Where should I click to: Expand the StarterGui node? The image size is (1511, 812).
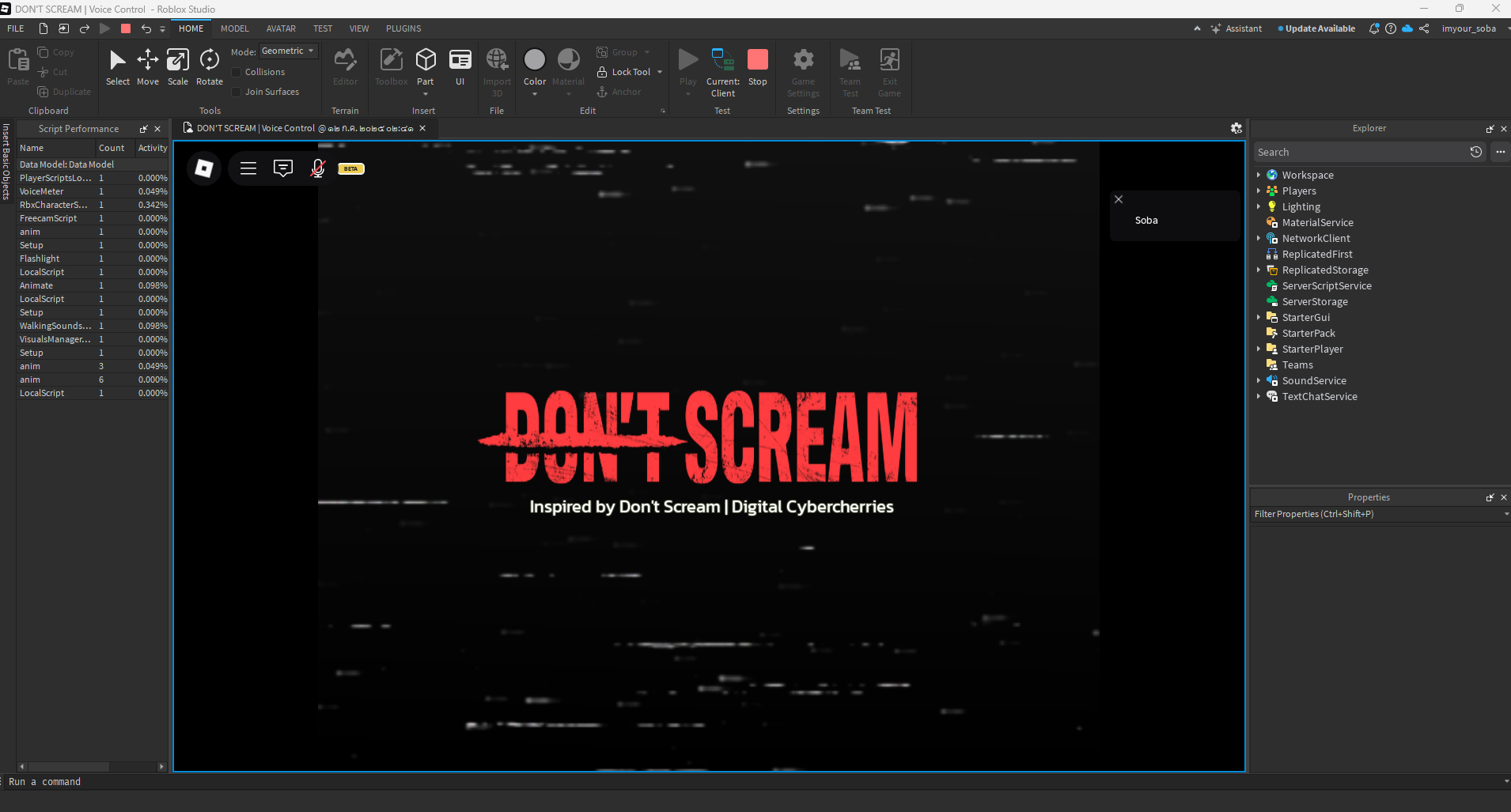click(1259, 317)
